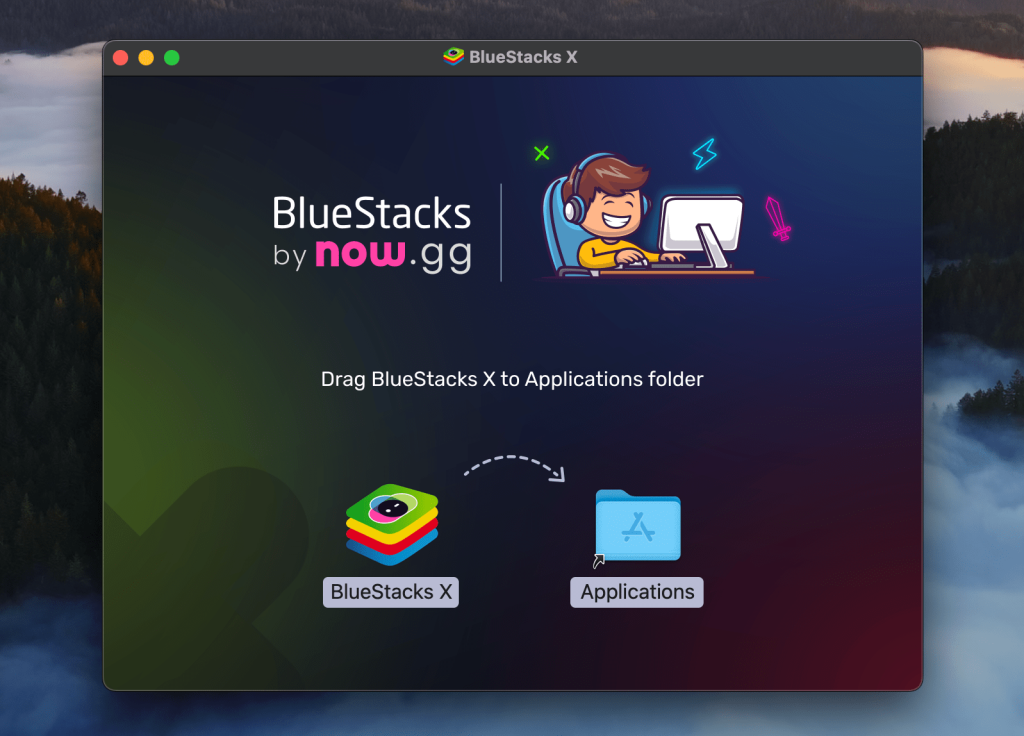1024x736 pixels.
Task: Click the Applications folder icon
Action: pos(637,525)
